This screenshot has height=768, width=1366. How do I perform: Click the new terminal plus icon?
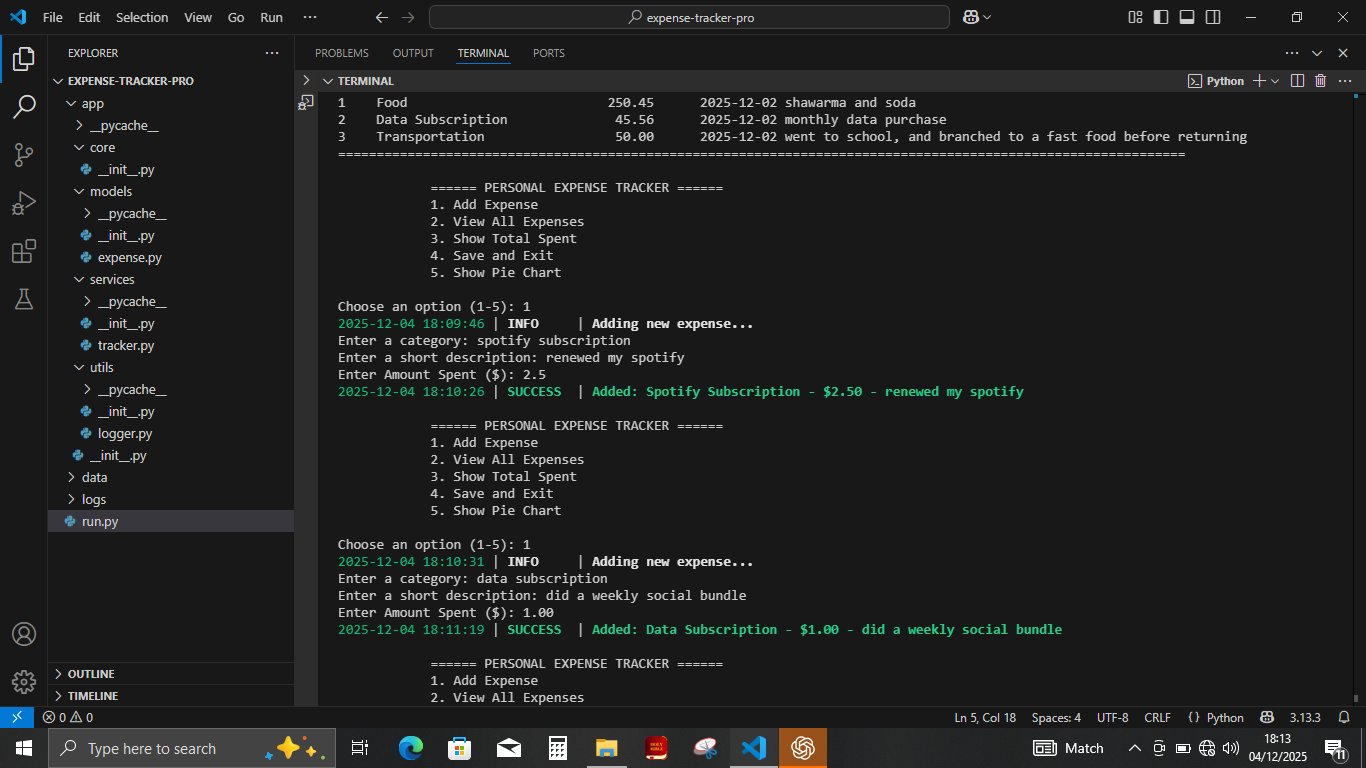click(x=1259, y=81)
